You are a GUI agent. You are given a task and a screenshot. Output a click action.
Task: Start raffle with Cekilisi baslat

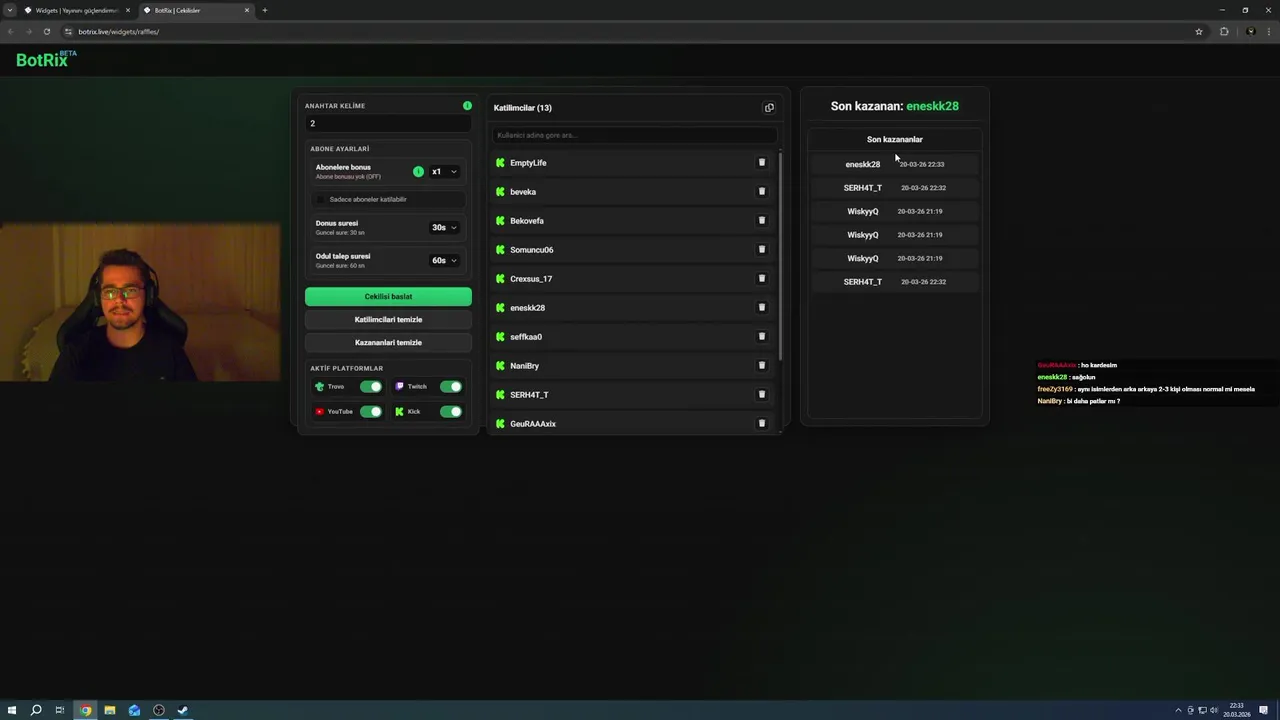click(388, 296)
